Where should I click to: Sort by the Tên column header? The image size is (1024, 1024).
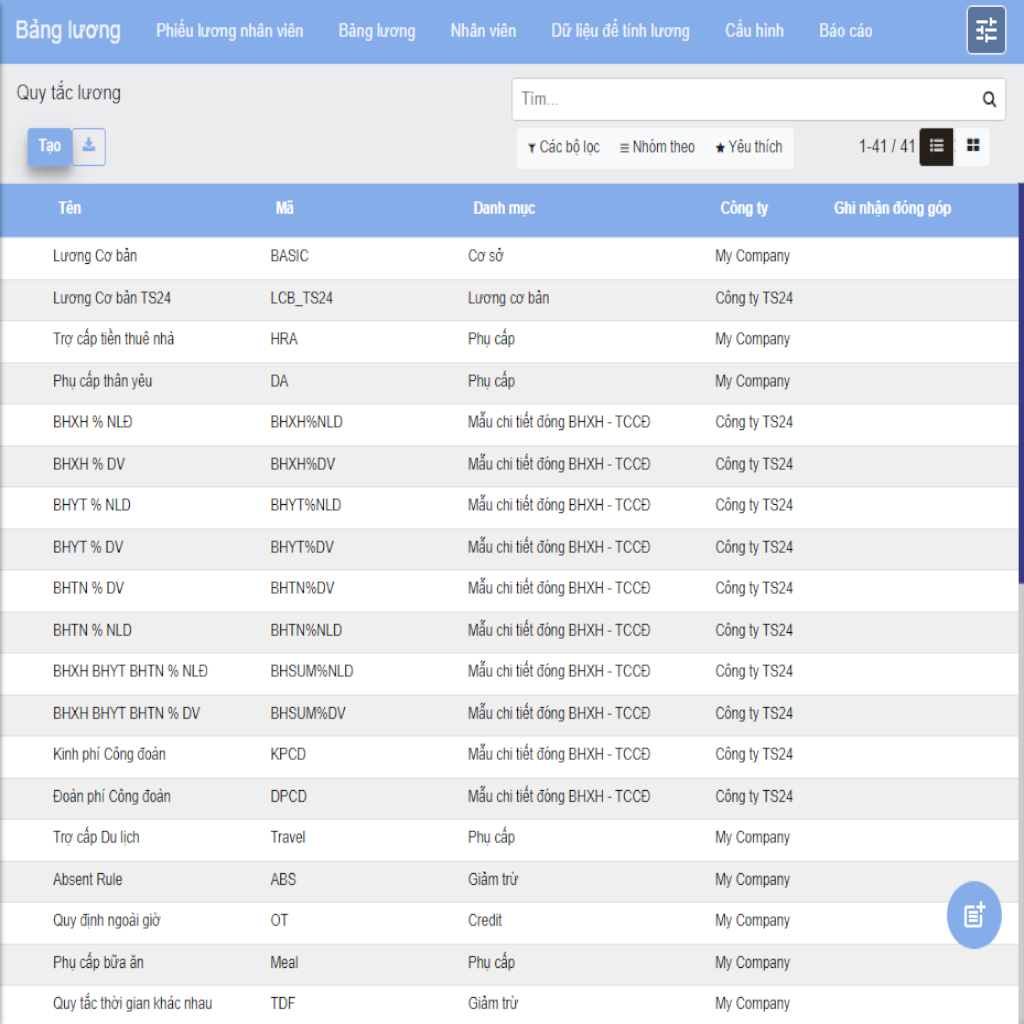pos(69,208)
